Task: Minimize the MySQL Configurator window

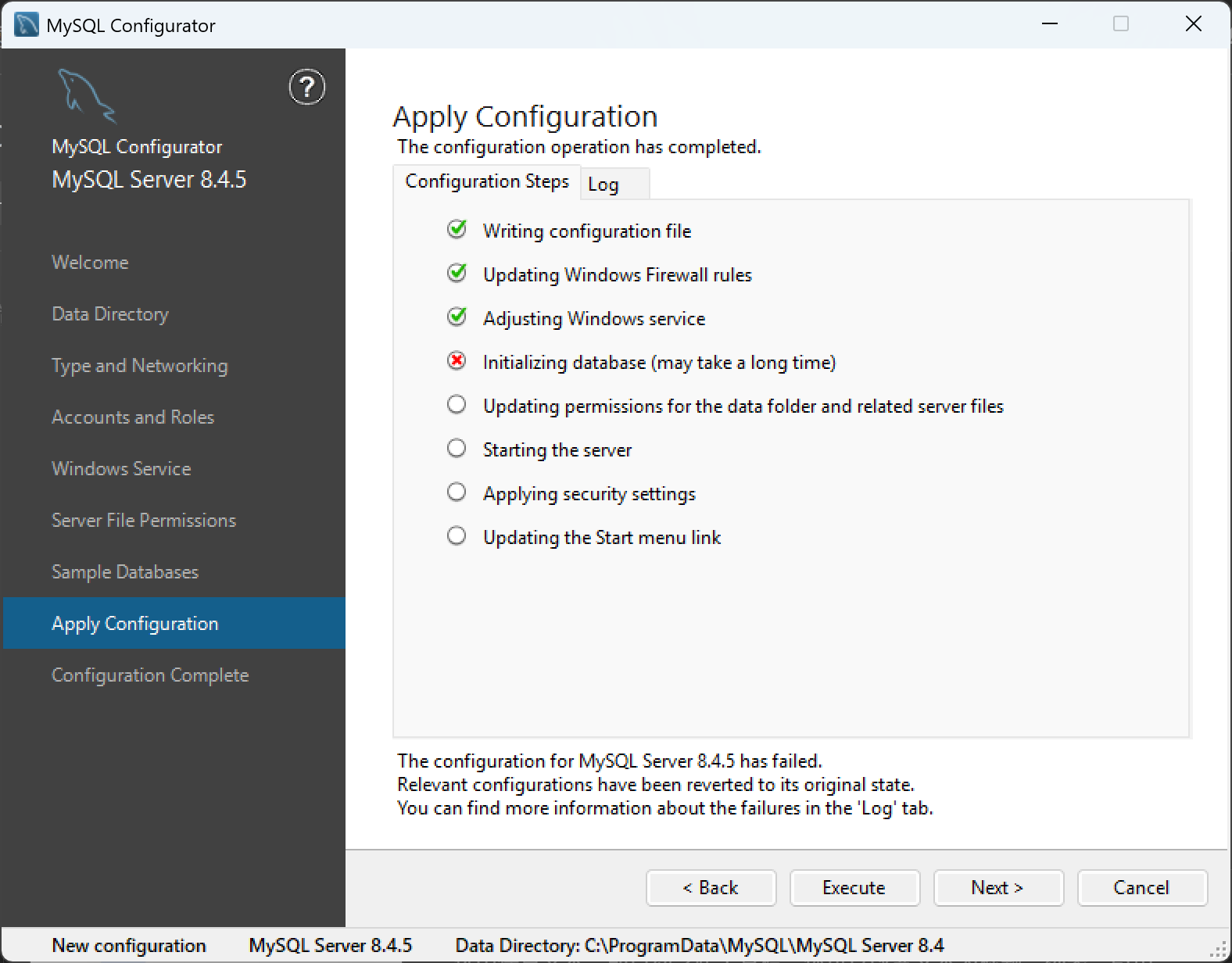Action: [x=1050, y=24]
